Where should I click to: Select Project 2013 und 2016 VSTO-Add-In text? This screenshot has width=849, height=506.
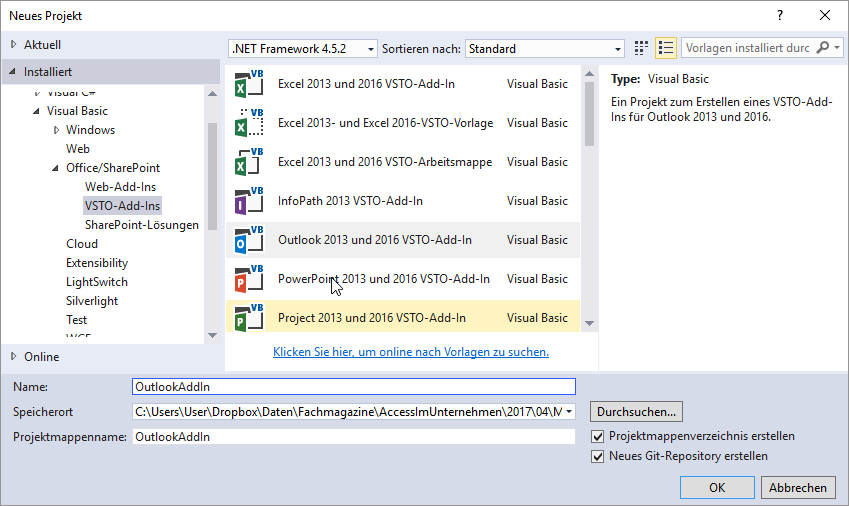tap(372, 318)
